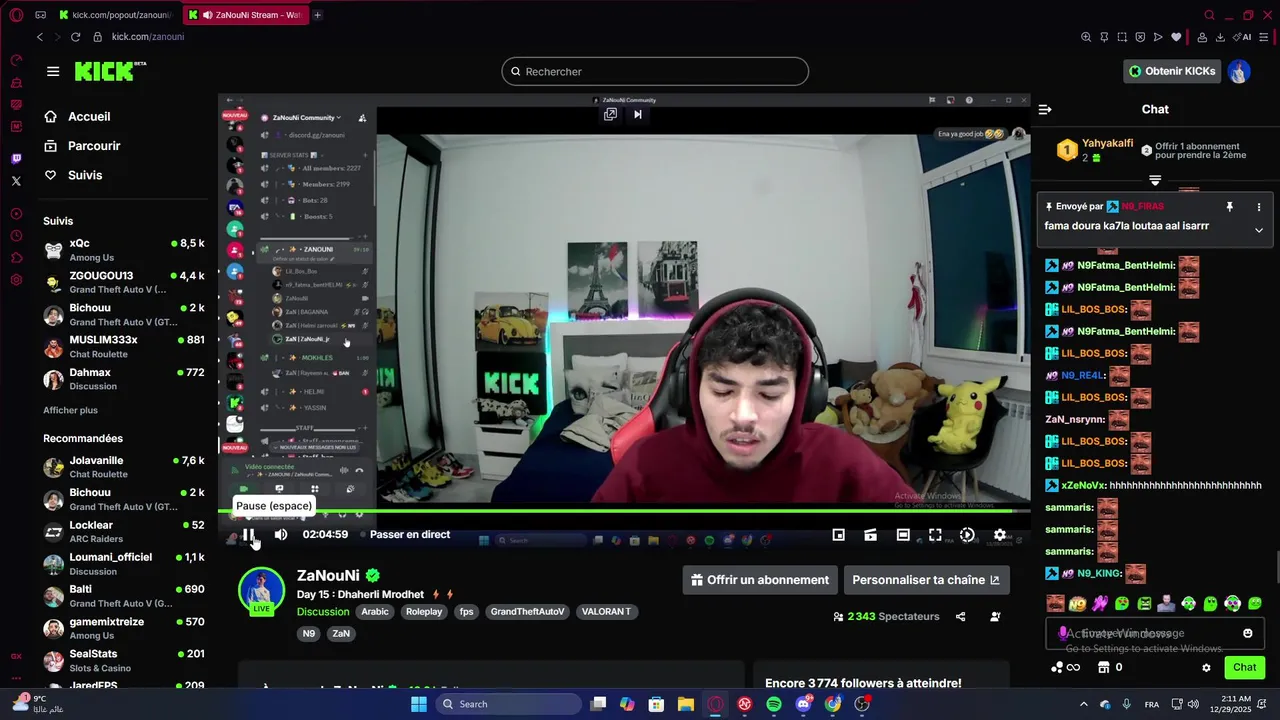The image size is (1280, 720).
Task: Enter fullscreen mode in video player
Action: tap(935, 535)
